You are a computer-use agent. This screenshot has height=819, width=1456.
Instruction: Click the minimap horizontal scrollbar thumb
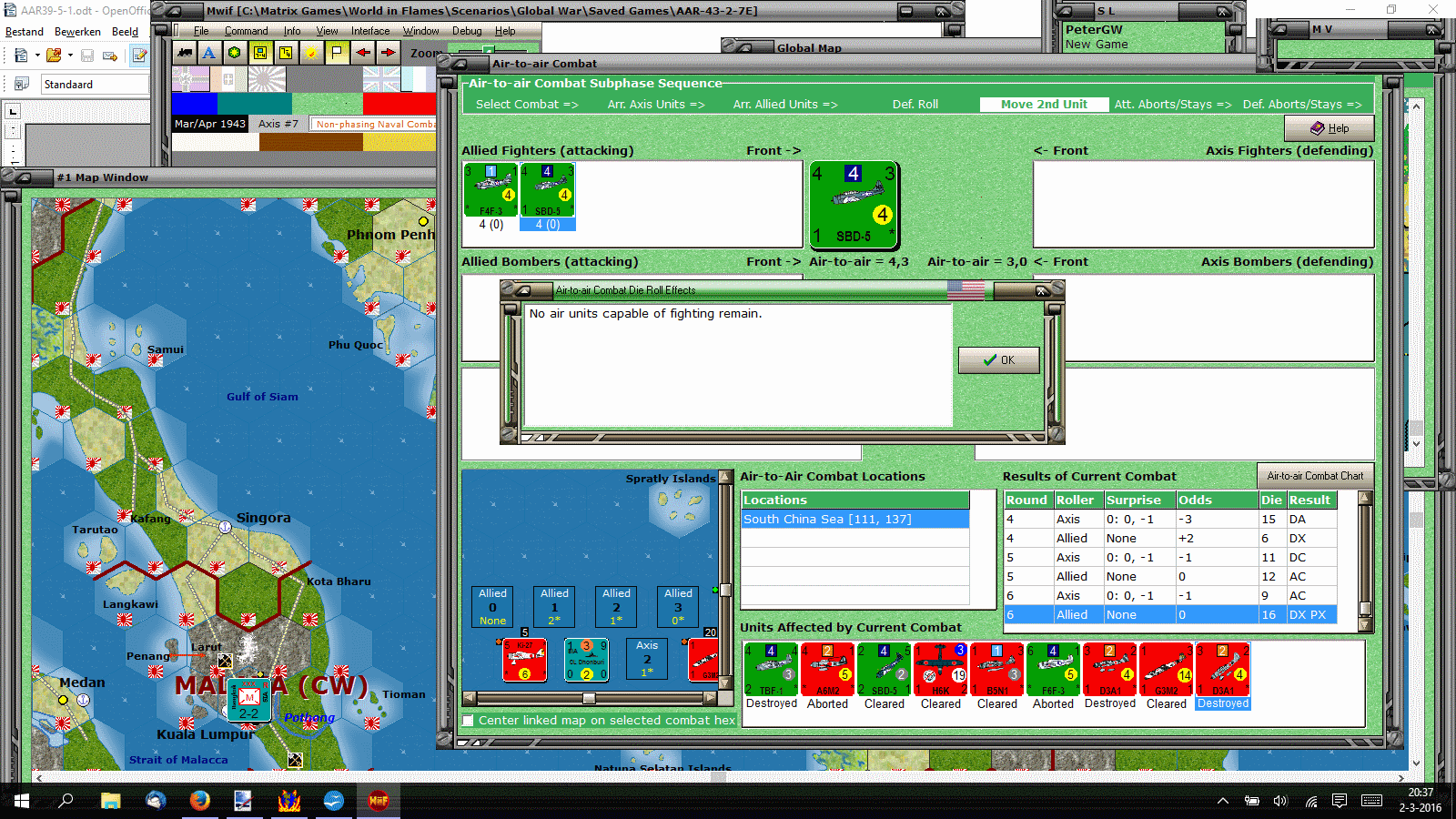tap(589, 699)
